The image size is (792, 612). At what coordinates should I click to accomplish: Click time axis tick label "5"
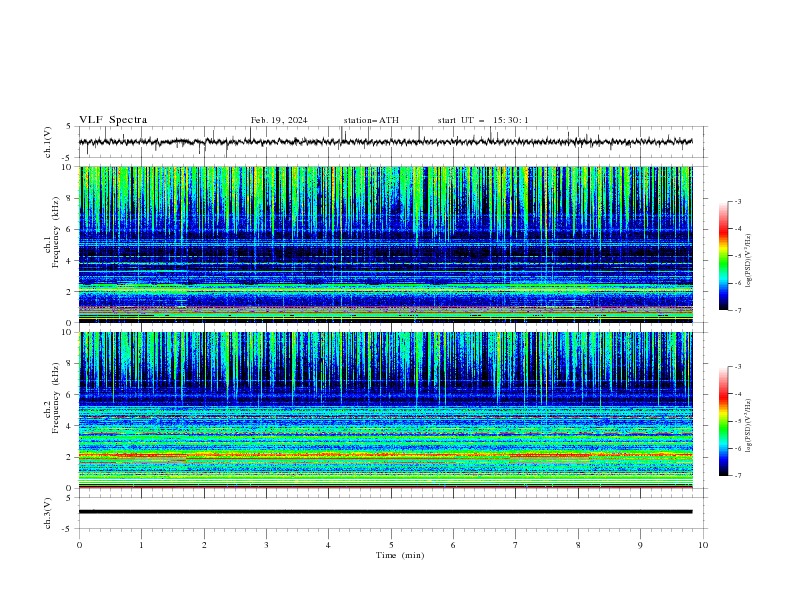tap(391, 545)
